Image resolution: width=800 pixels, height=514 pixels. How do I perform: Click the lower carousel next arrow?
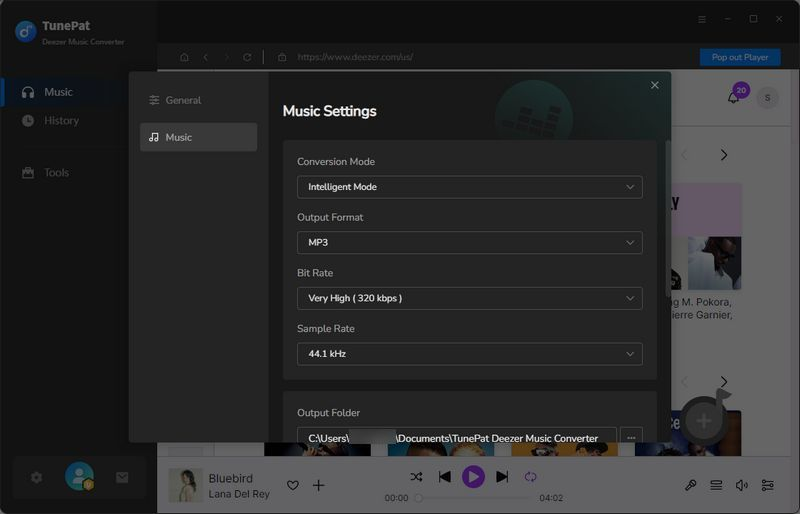coord(724,382)
